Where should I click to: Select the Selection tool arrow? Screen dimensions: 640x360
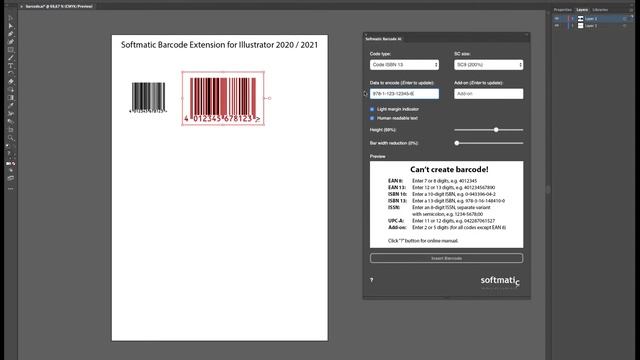[x=11, y=18]
